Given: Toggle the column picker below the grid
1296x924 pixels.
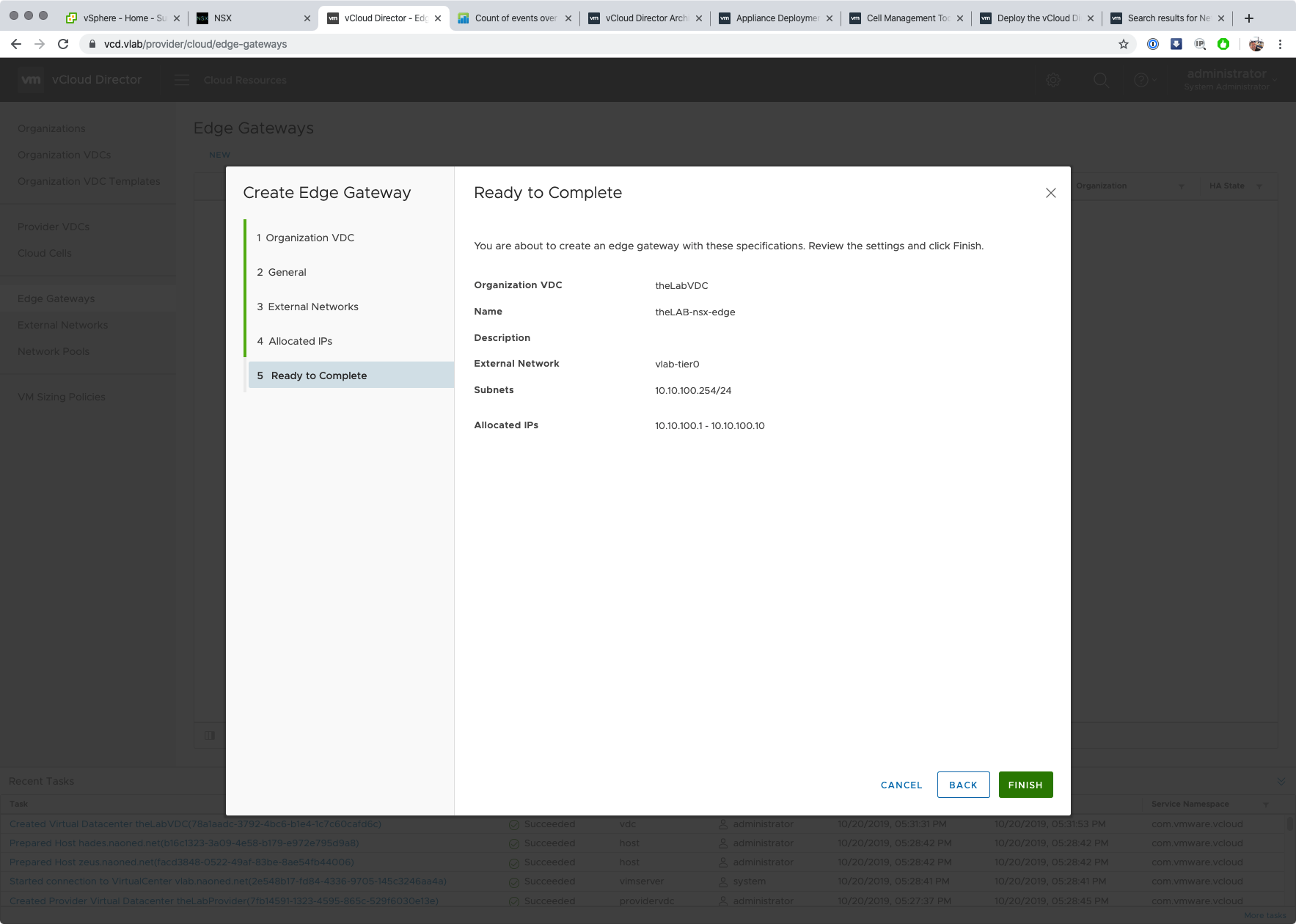Looking at the screenshot, I should [x=210, y=736].
